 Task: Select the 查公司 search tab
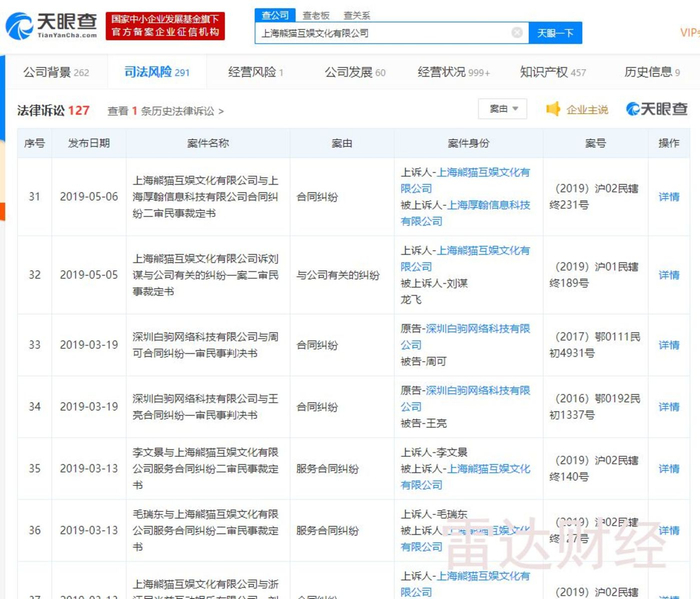275,15
